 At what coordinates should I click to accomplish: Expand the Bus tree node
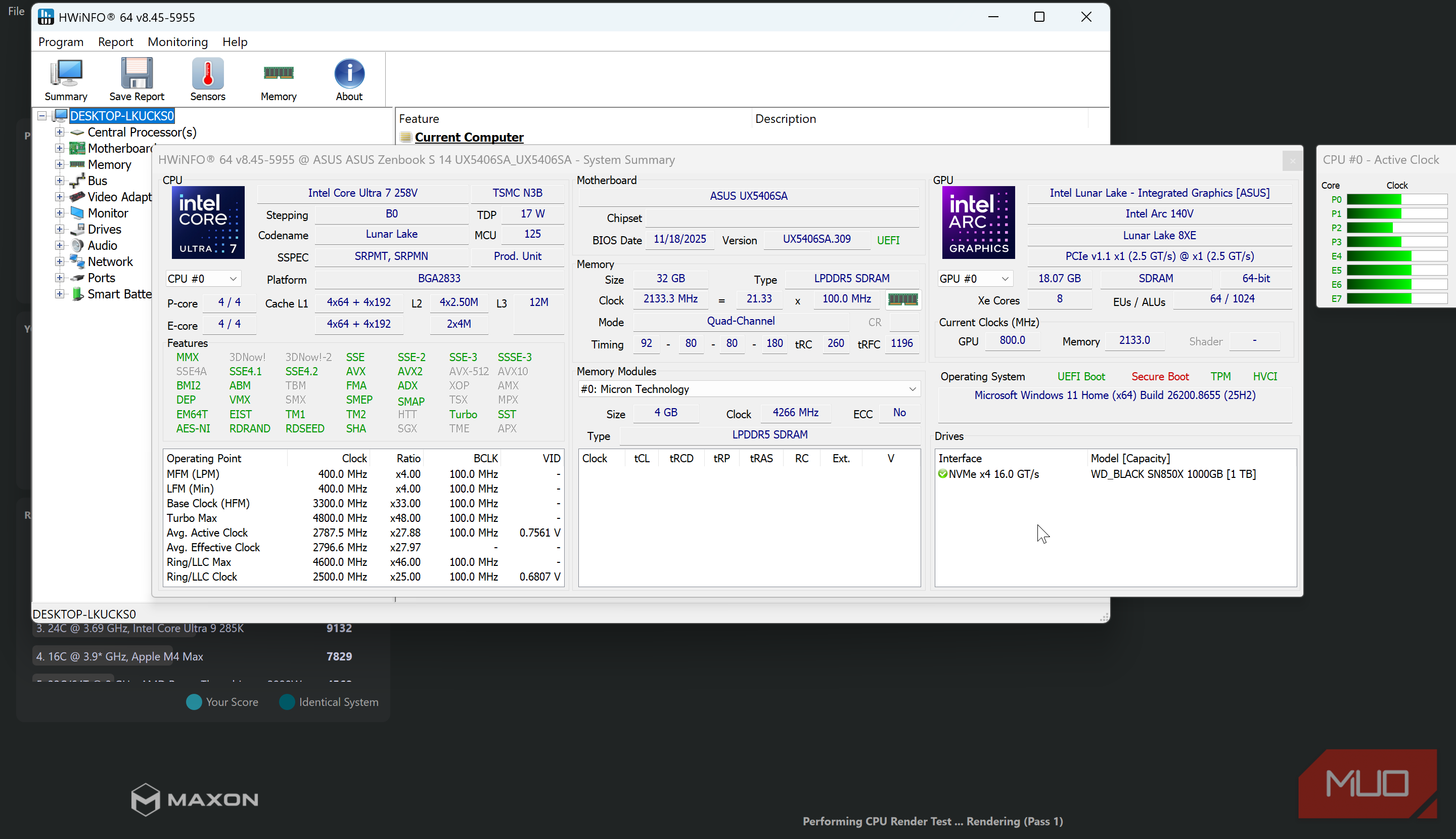pos(59,181)
